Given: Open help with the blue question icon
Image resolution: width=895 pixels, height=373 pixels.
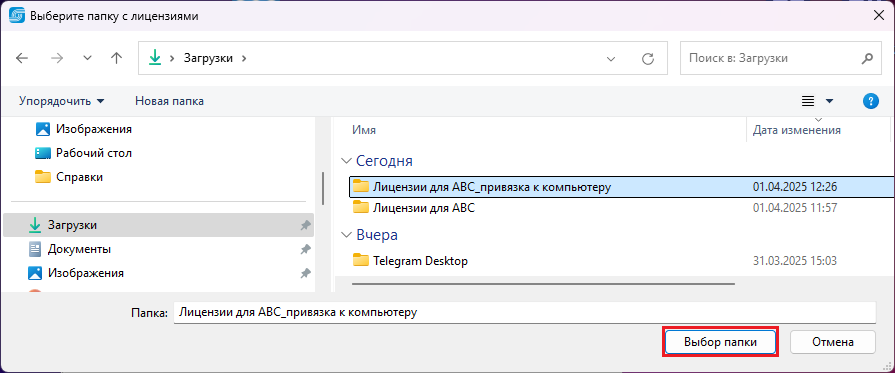Looking at the screenshot, I should (x=870, y=101).
